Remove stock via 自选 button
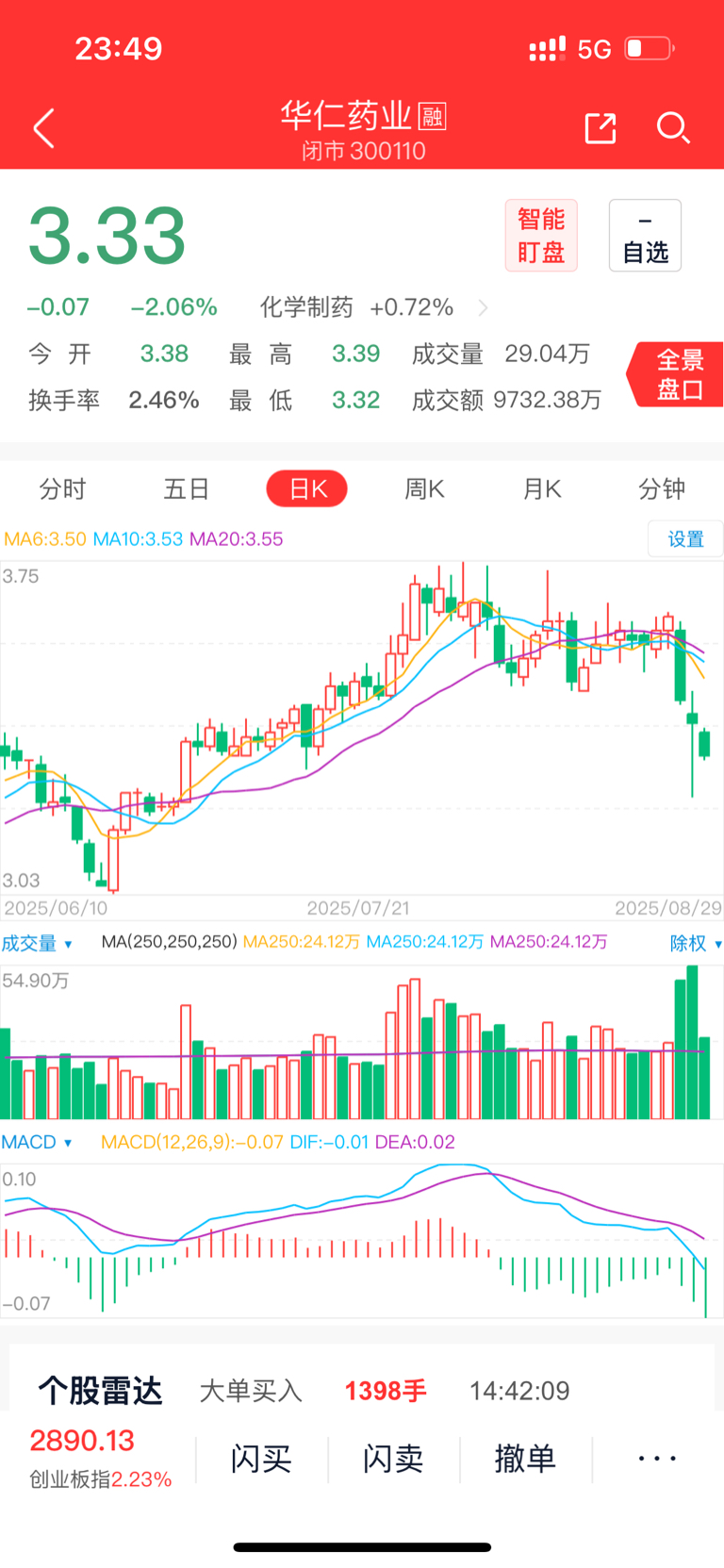724x1568 pixels. point(645,236)
